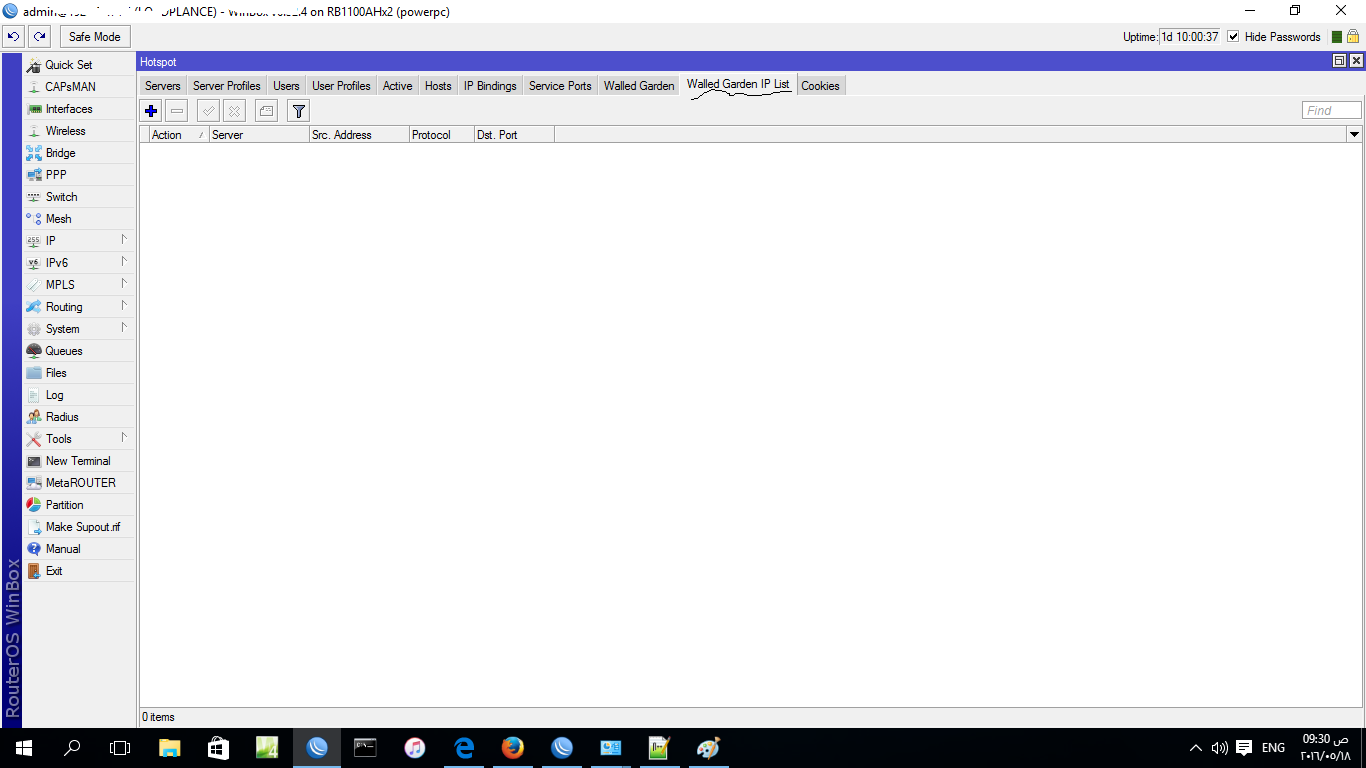Click the Find search field
Image resolution: width=1366 pixels, height=768 pixels.
coord(1332,111)
